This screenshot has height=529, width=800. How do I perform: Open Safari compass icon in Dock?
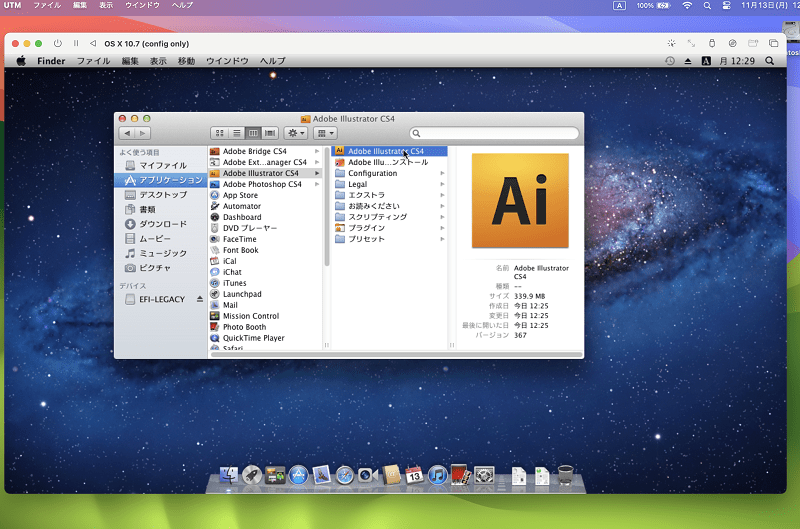tap(345, 475)
